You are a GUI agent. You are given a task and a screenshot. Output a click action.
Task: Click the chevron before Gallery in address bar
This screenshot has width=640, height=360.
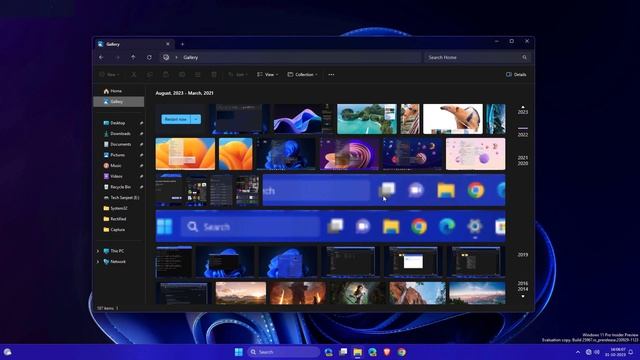pyautogui.click(x=176, y=58)
